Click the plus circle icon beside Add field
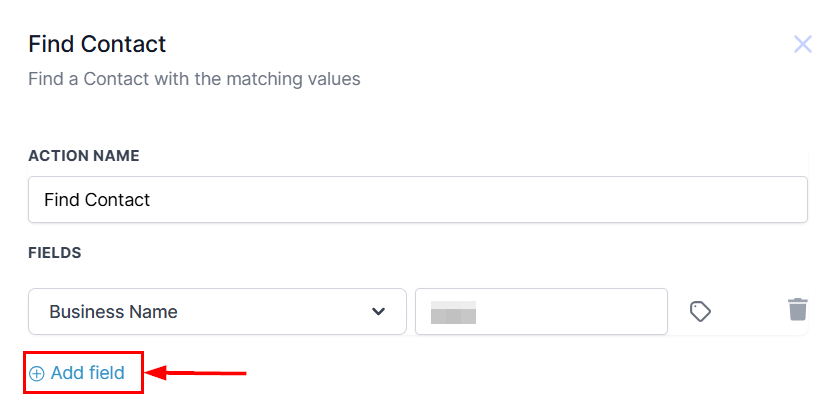Image resolution: width=838 pixels, height=416 pixels. 37,374
